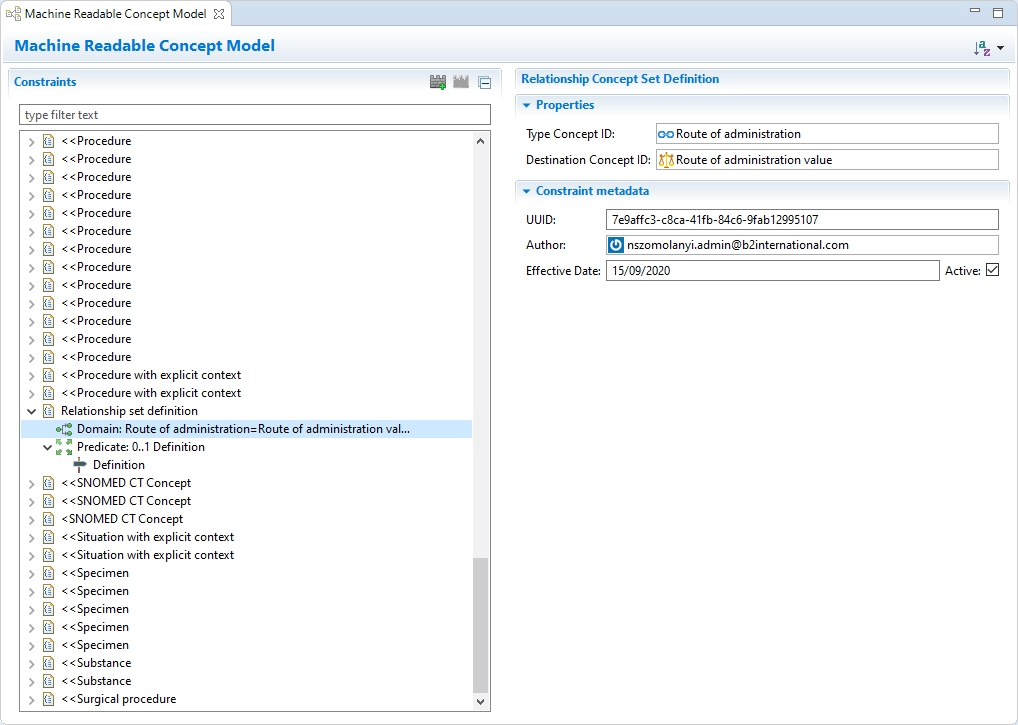Click the link icon in Type Concept ID field
This screenshot has height=725, width=1018.
tap(665, 134)
